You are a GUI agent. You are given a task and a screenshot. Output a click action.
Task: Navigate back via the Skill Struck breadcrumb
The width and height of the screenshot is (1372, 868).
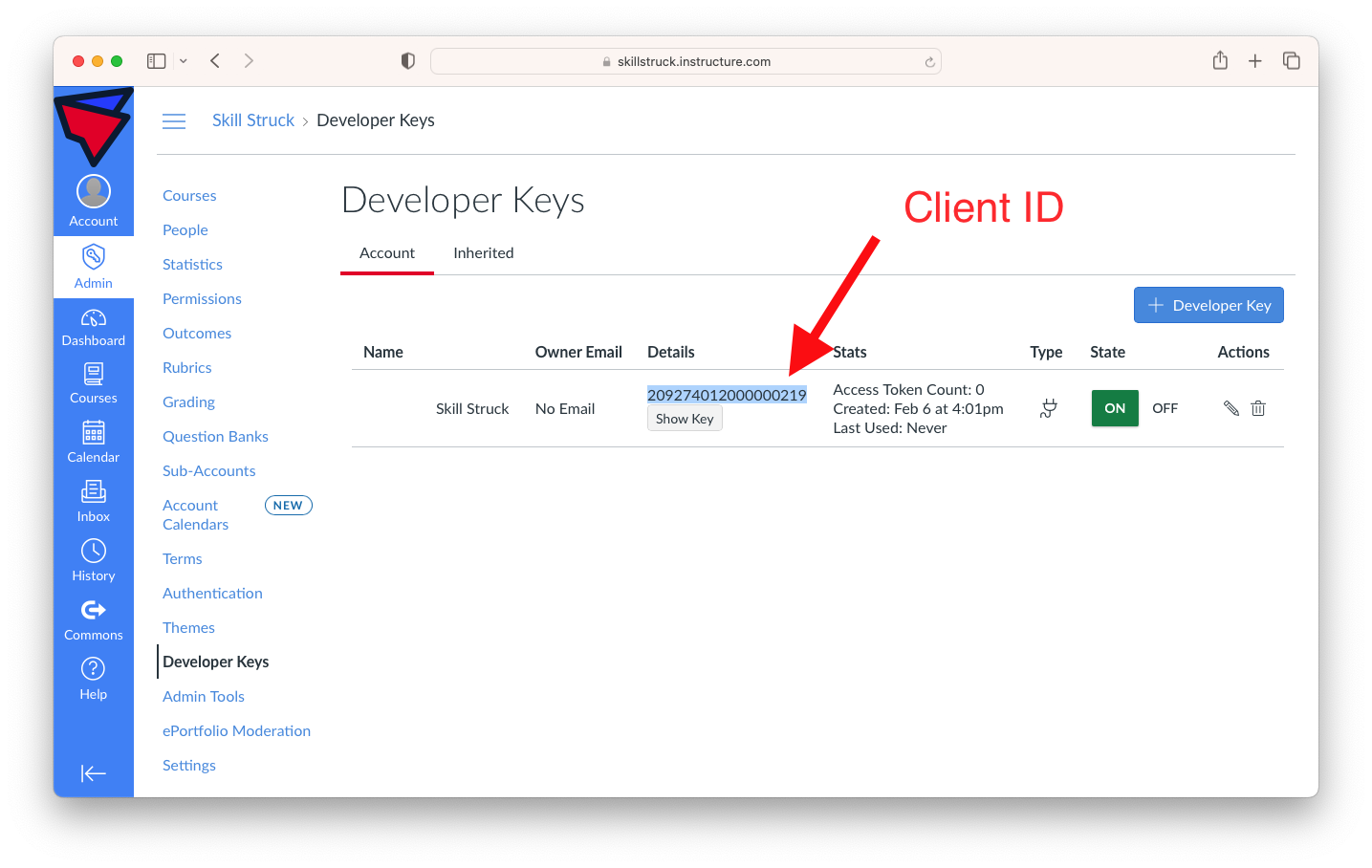(x=252, y=119)
